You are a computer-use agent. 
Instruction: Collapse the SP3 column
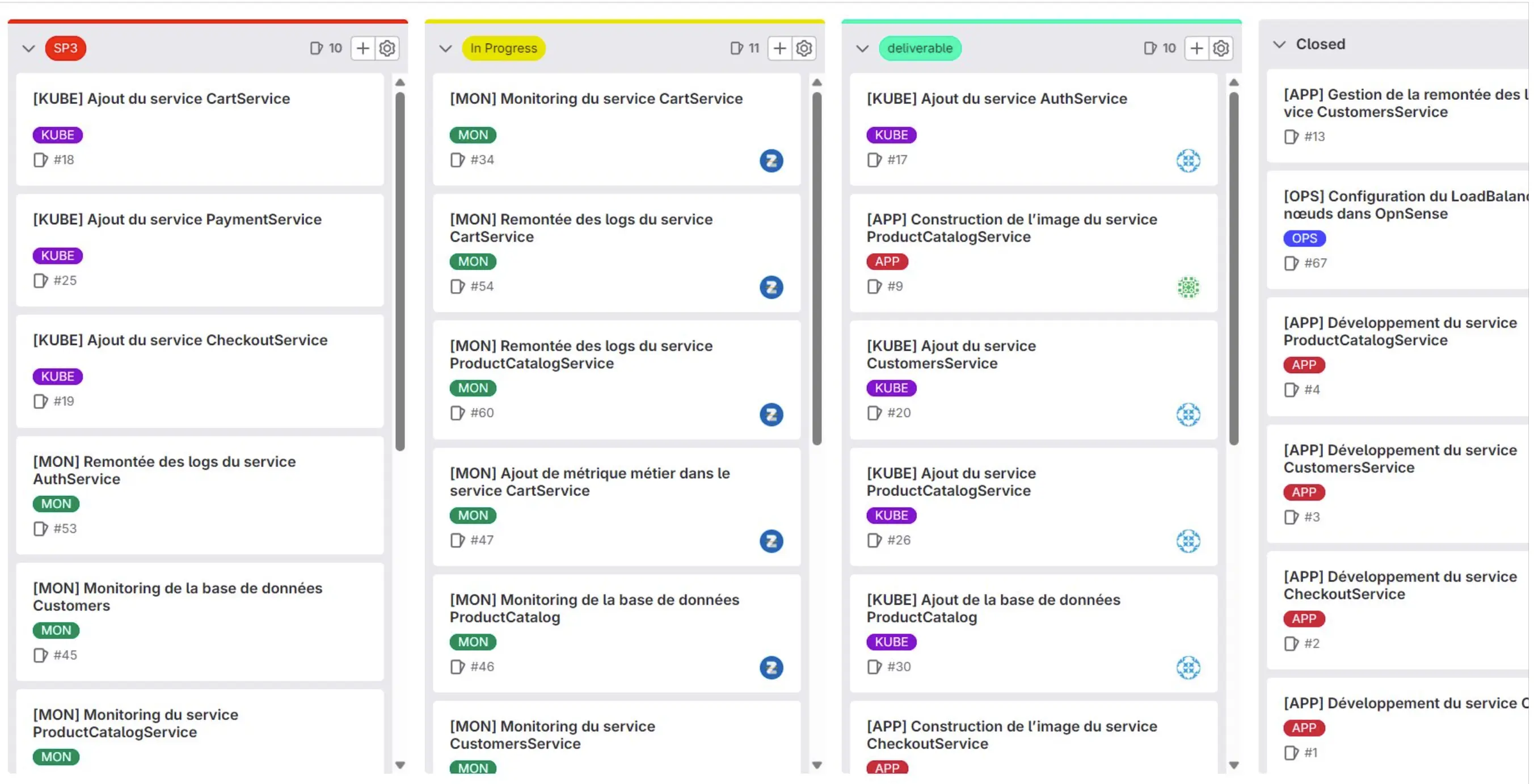(28, 48)
